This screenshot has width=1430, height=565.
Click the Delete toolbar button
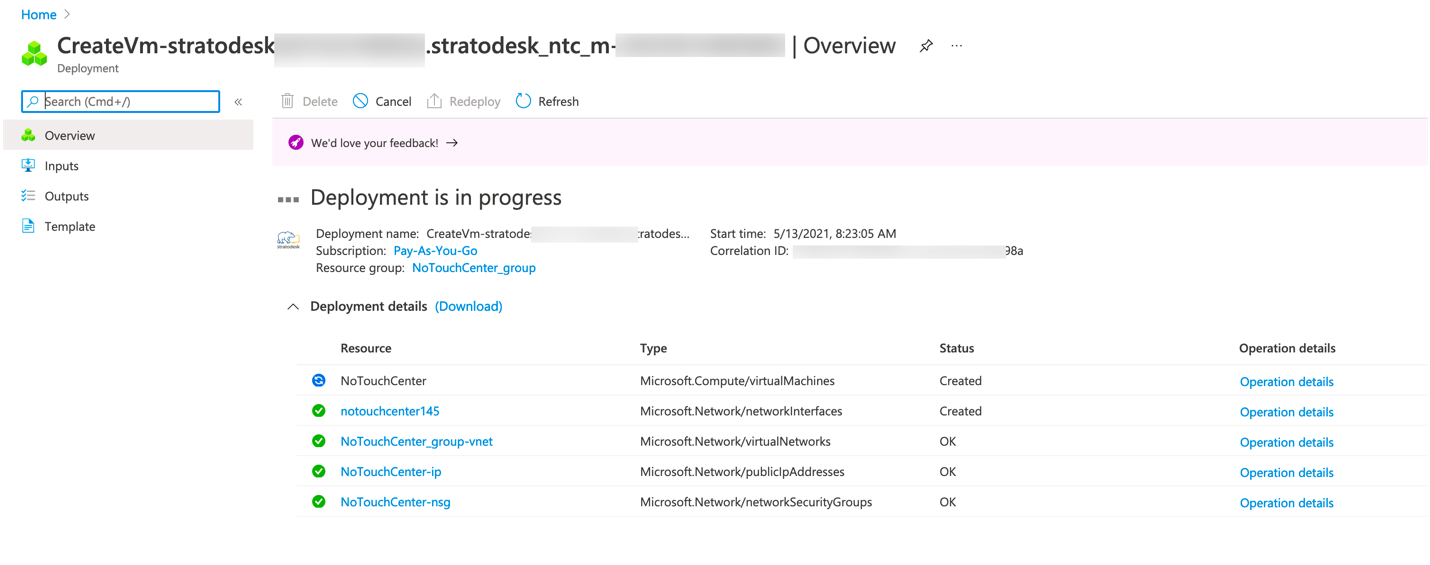(x=309, y=101)
